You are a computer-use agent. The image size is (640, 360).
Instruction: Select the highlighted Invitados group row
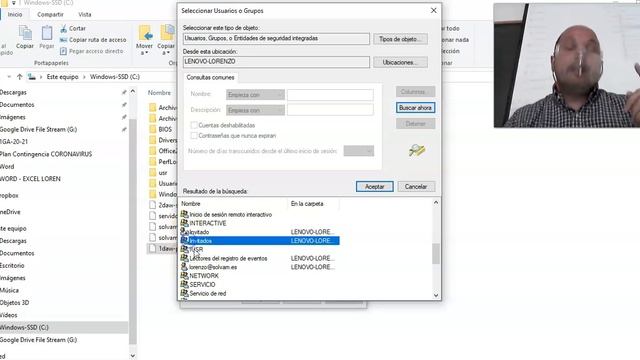tap(260, 241)
